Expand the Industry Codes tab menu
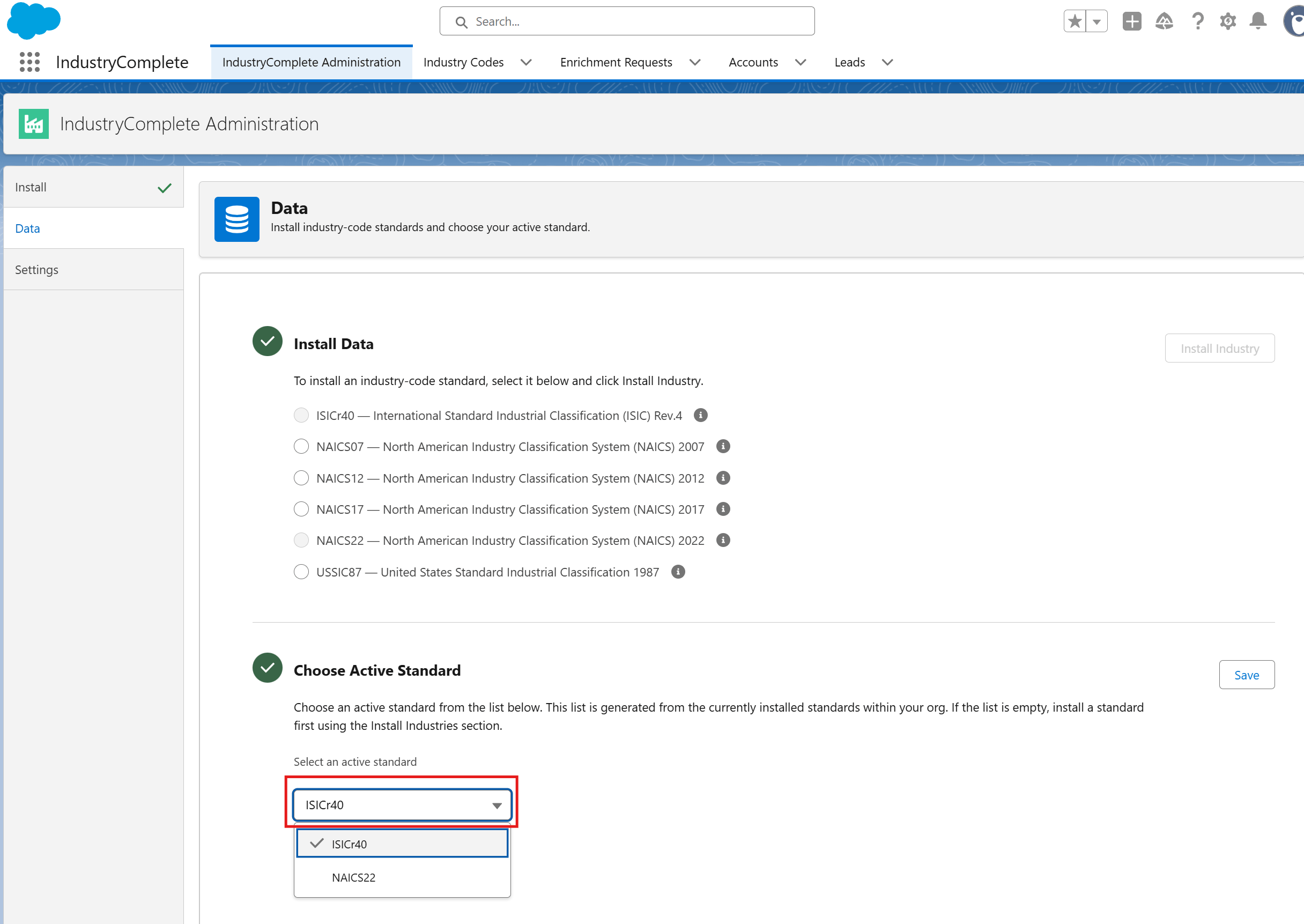This screenshot has height=924, width=1304. coord(527,63)
